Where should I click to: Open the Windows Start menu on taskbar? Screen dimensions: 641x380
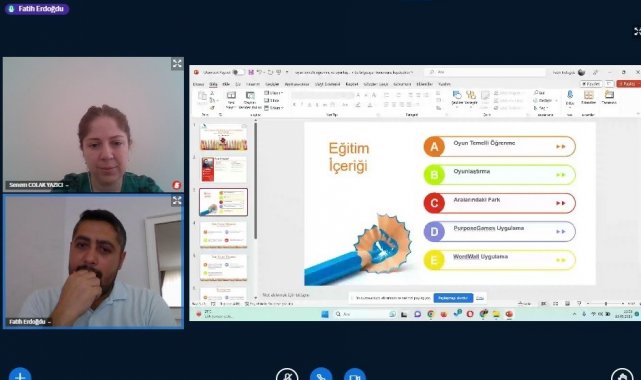pos(325,314)
